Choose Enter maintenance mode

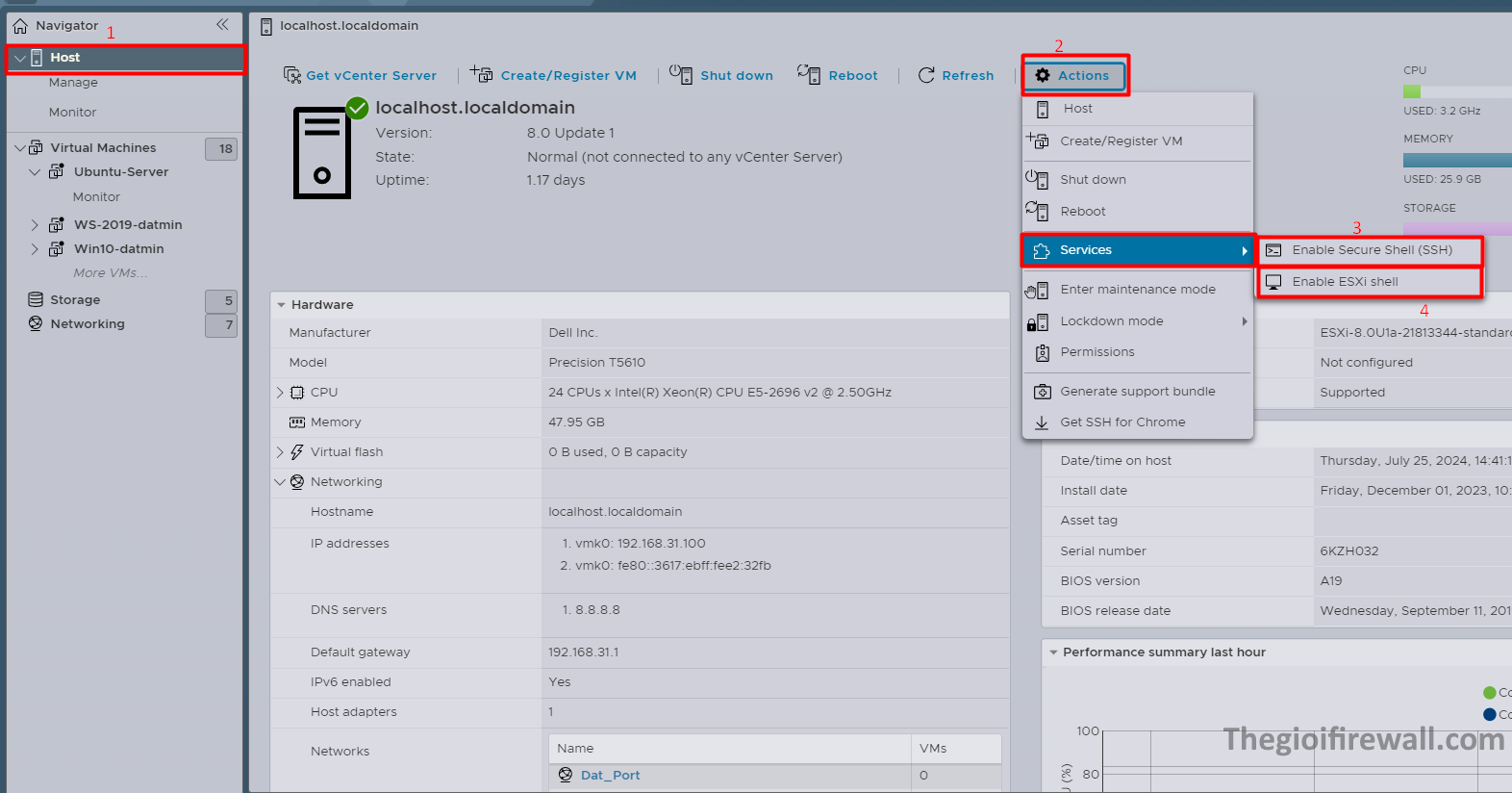pos(1138,290)
